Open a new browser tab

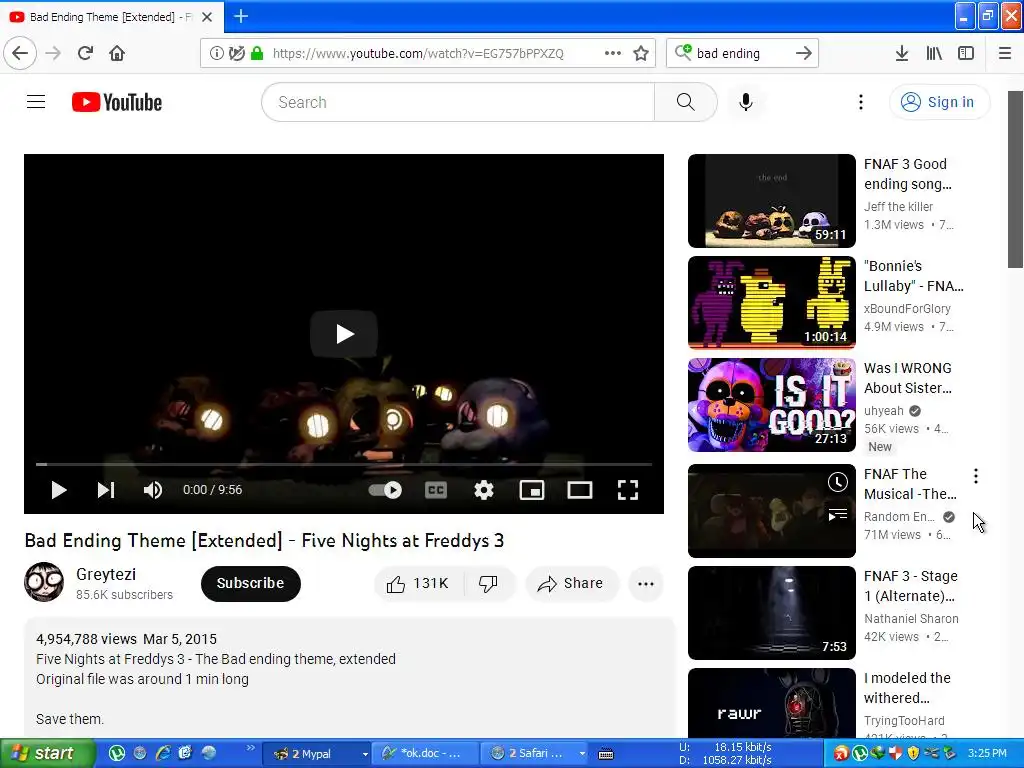241,16
